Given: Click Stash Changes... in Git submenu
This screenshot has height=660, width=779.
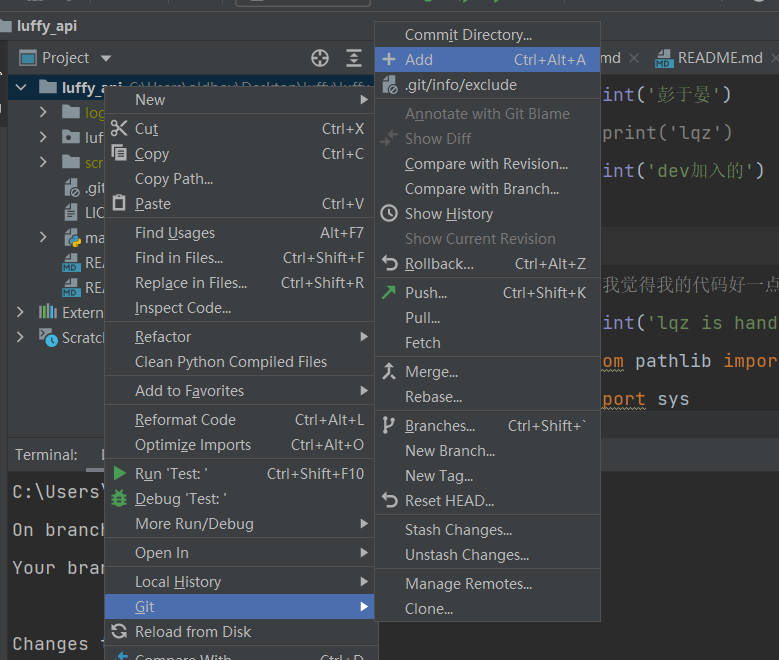Looking at the screenshot, I should click(458, 530).
